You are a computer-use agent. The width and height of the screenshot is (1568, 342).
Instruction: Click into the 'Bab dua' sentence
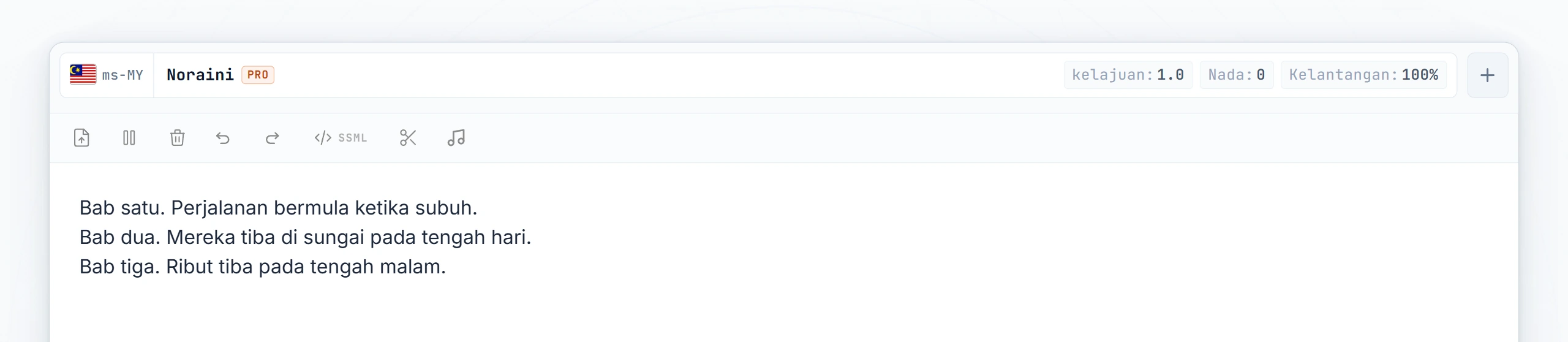click(x=305, y=237)
